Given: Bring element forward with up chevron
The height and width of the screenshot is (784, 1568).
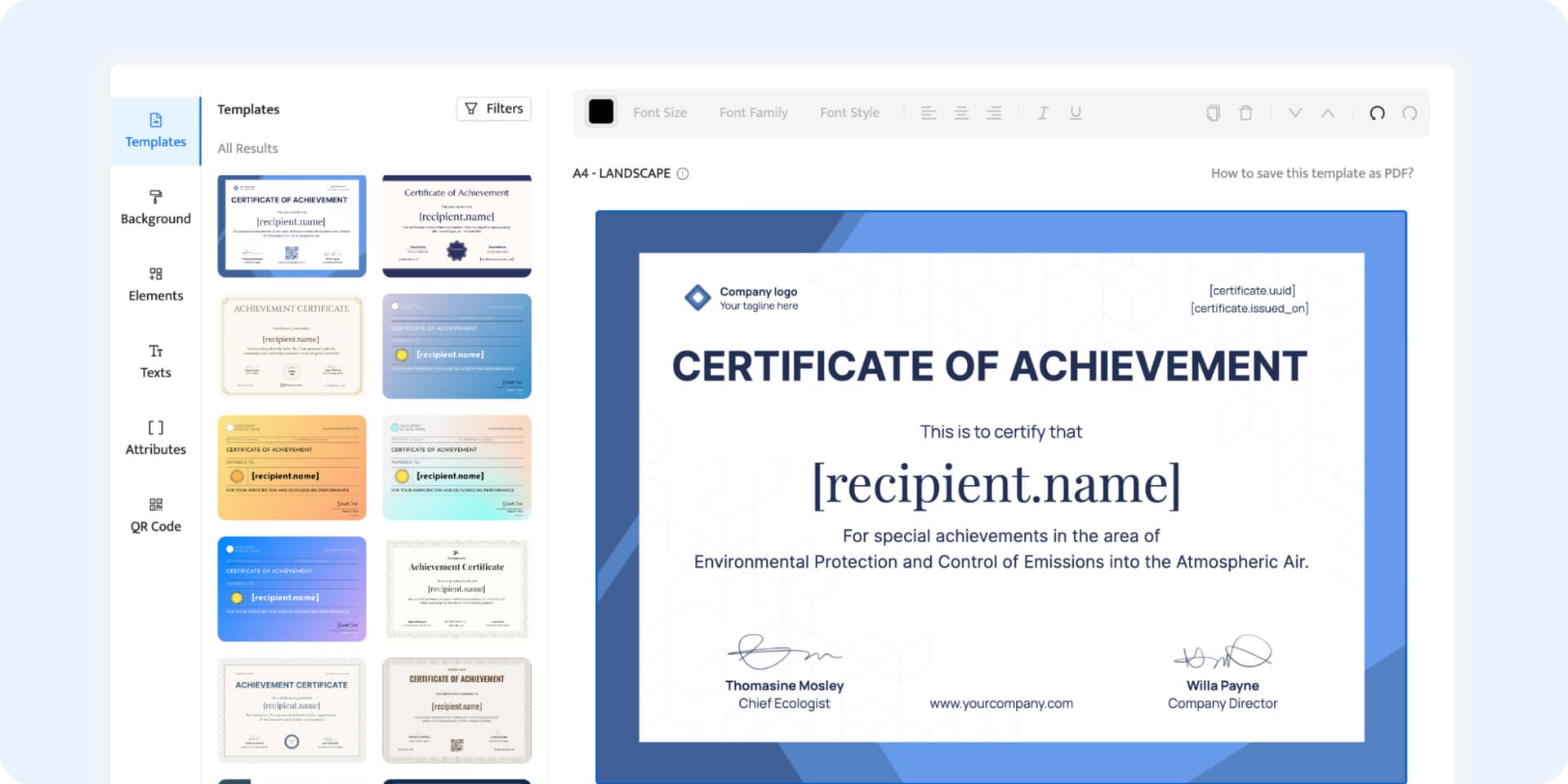Looking at the screenshot, I should 1328,113.
